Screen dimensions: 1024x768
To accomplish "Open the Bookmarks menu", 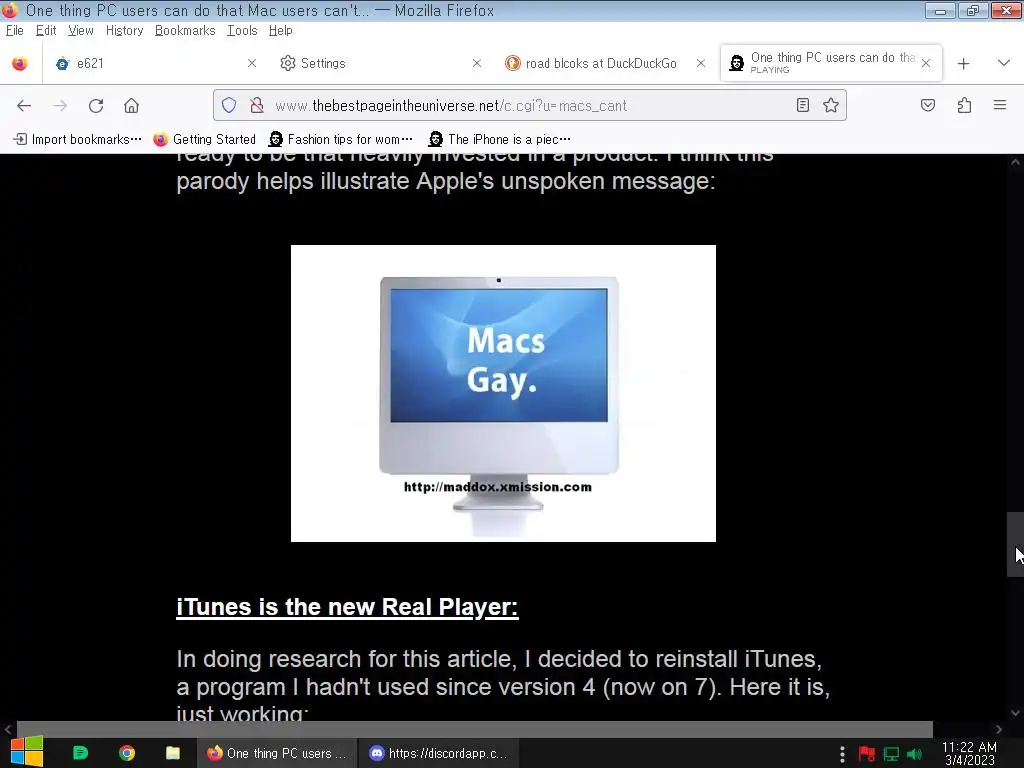I will (185, 31).
